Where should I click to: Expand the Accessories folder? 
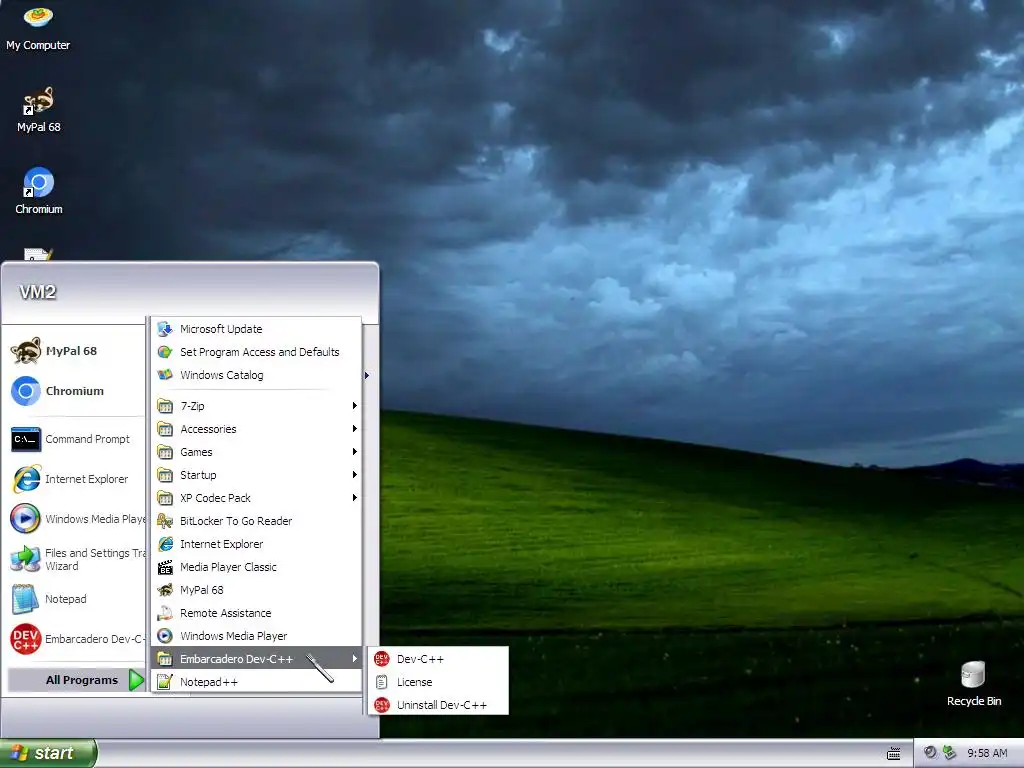(257, 429)
